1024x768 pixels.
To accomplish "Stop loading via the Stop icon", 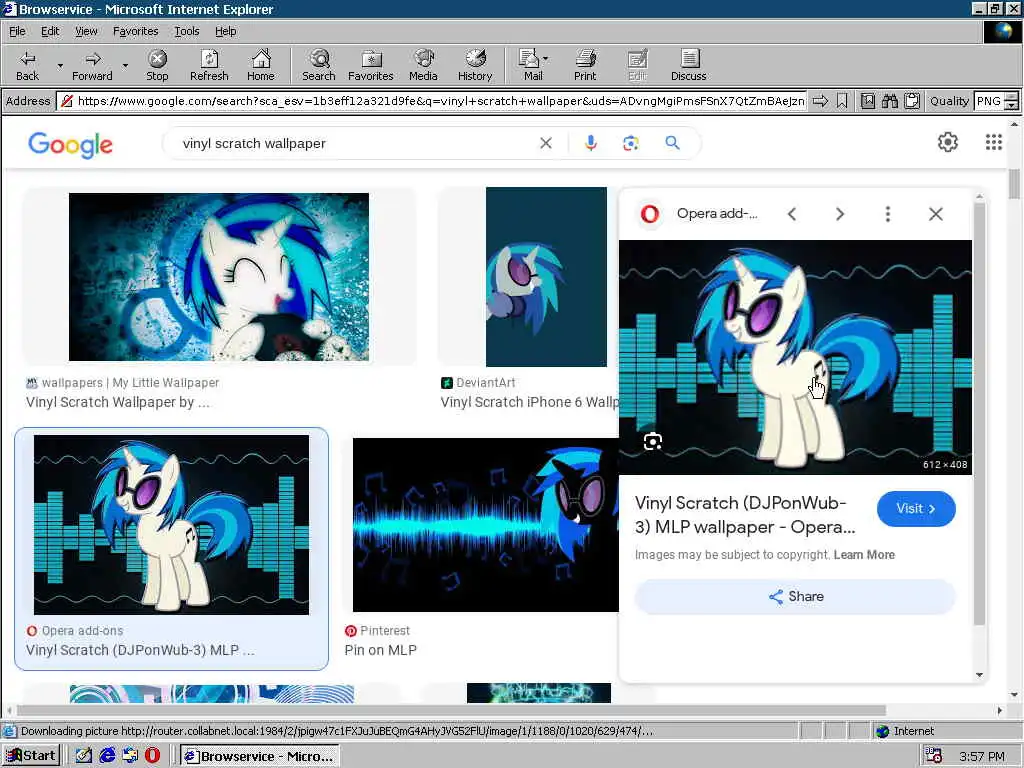I will (157, 65).
